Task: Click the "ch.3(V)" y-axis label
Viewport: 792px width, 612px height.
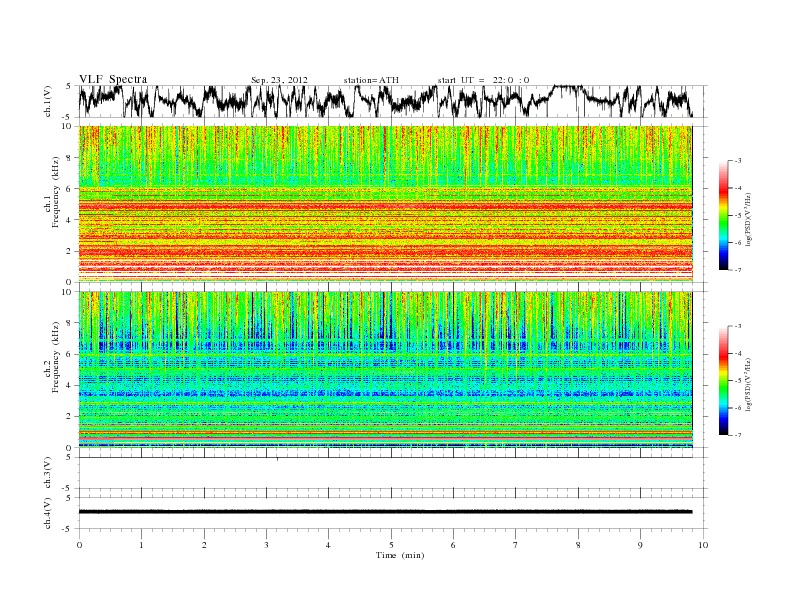Action: tap(48, 473)
